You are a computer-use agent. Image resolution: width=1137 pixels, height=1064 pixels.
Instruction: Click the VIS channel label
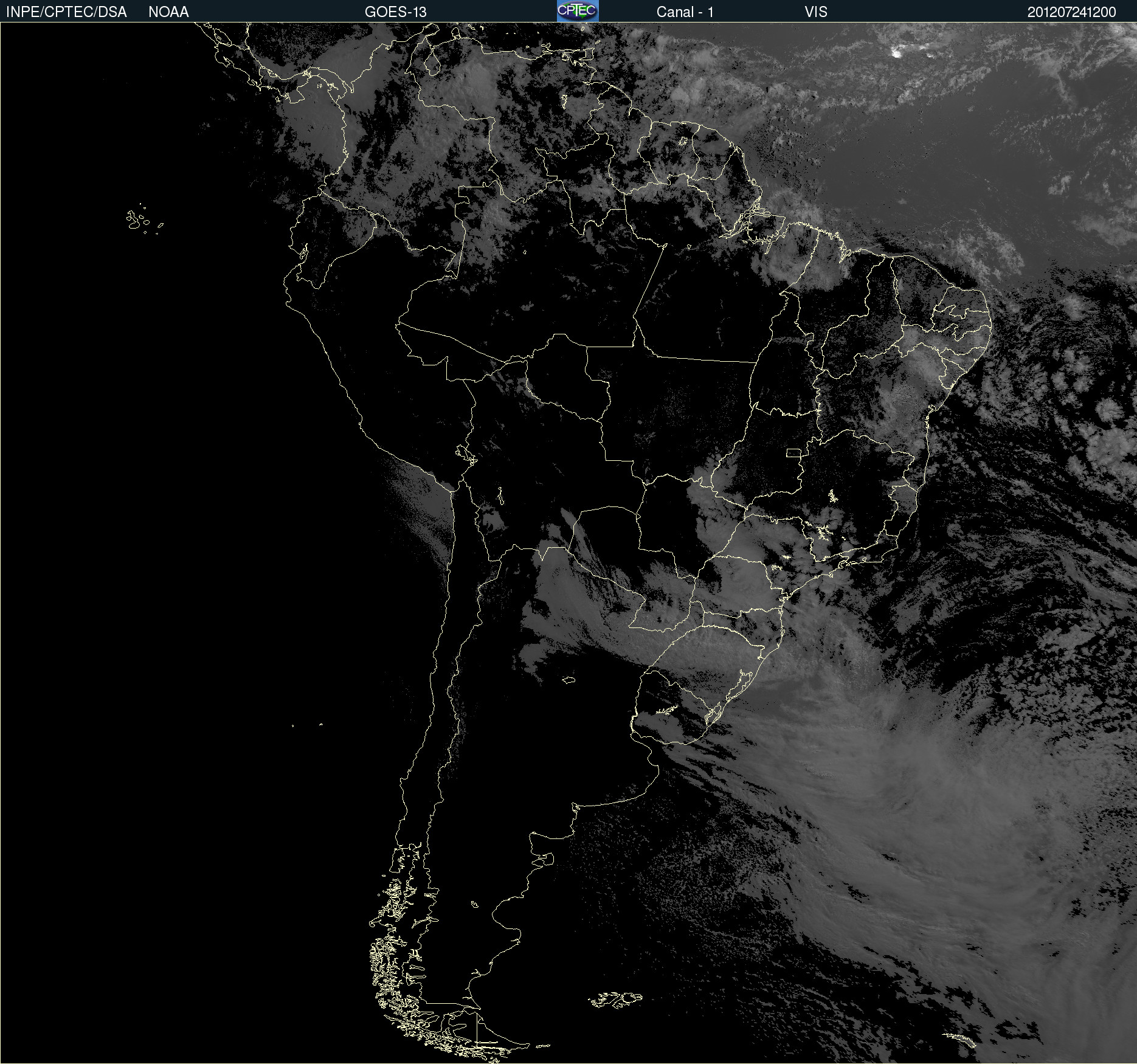click(x=816, y=12)
